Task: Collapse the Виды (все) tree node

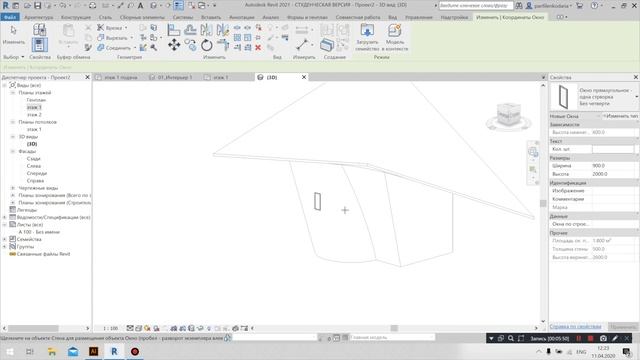Action: pyautogui.click(x=4, y=85)
